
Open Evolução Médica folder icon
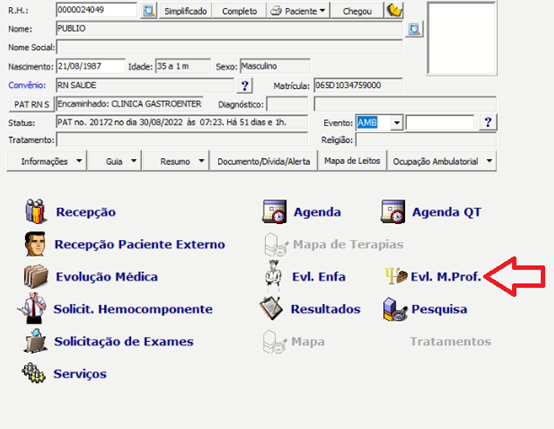click(x=36, y=276)
